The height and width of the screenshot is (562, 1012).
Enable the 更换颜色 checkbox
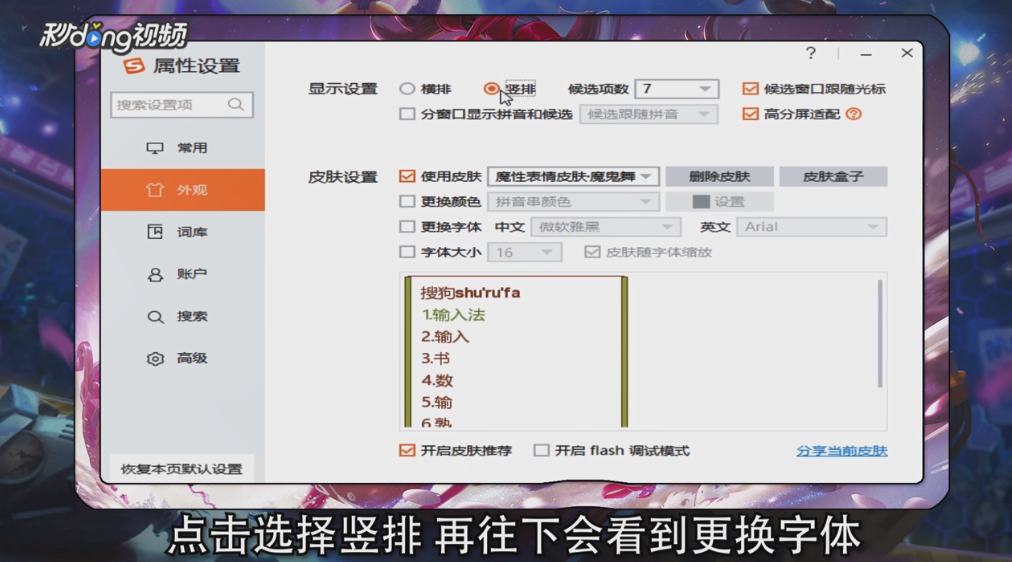(x=407, y=201)
